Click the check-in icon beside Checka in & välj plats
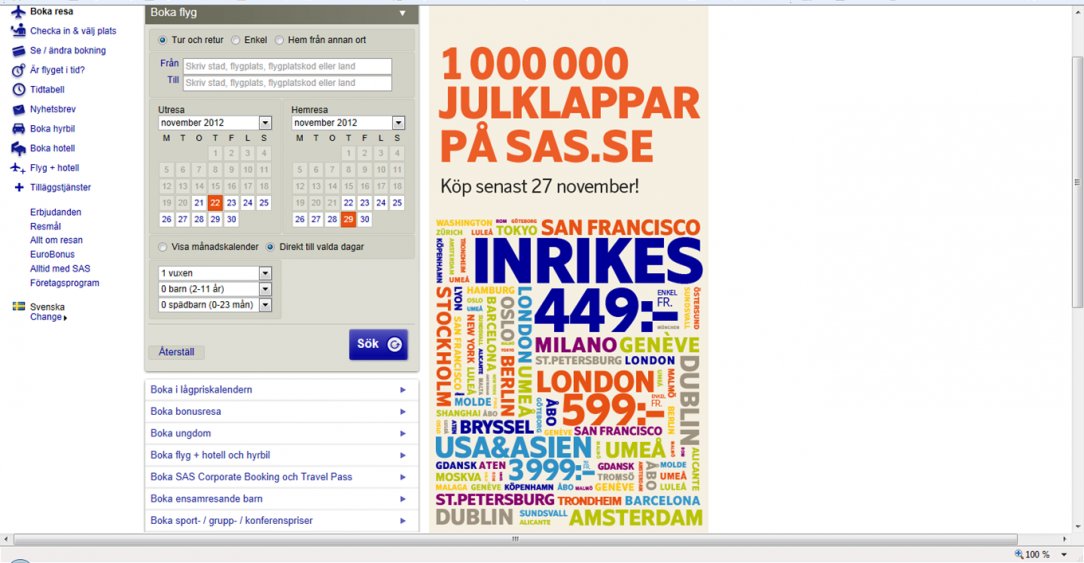The height and width of the screenshot is (563, 1084). [18, 31]
